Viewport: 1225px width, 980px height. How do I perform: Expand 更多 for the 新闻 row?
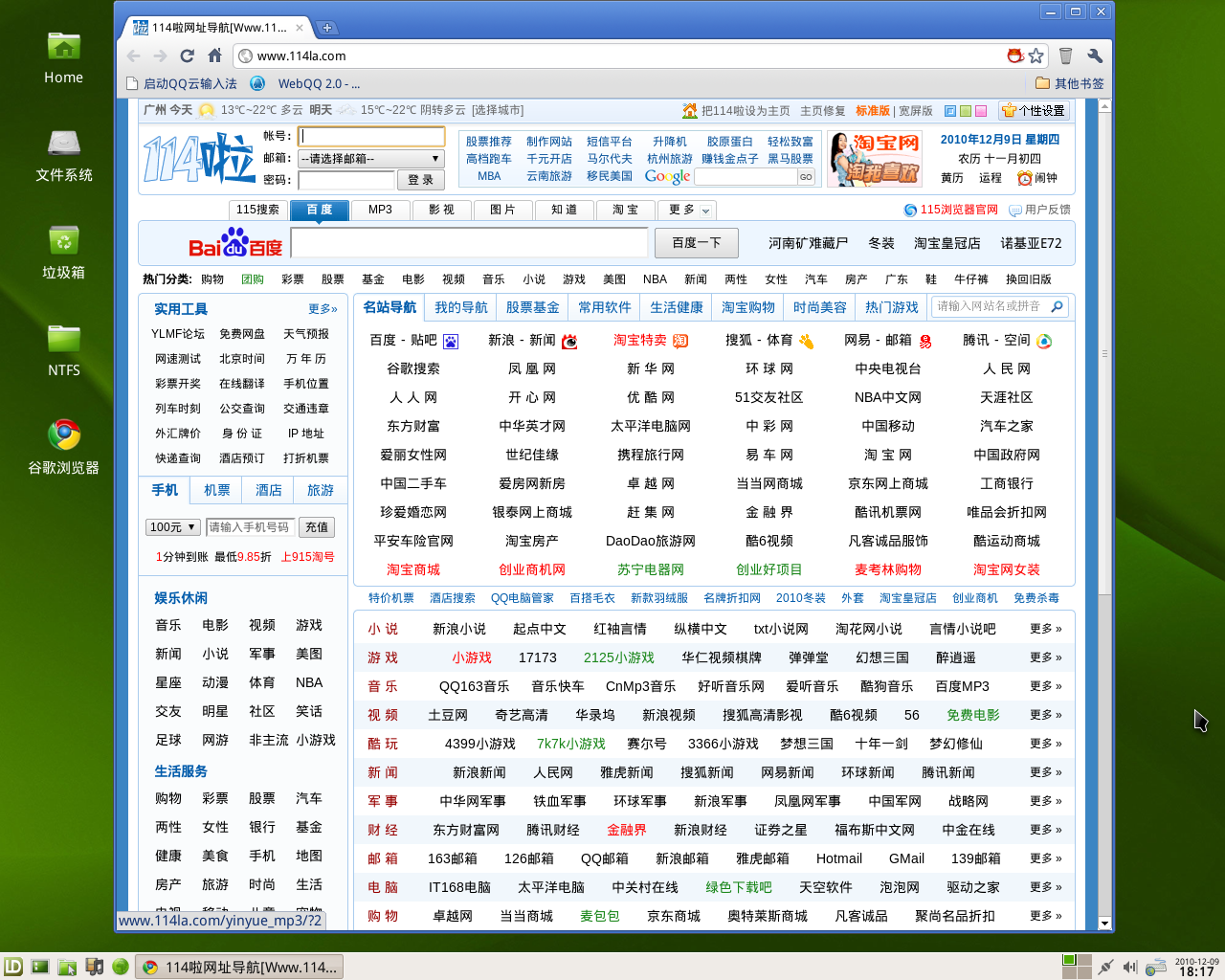1046,772
